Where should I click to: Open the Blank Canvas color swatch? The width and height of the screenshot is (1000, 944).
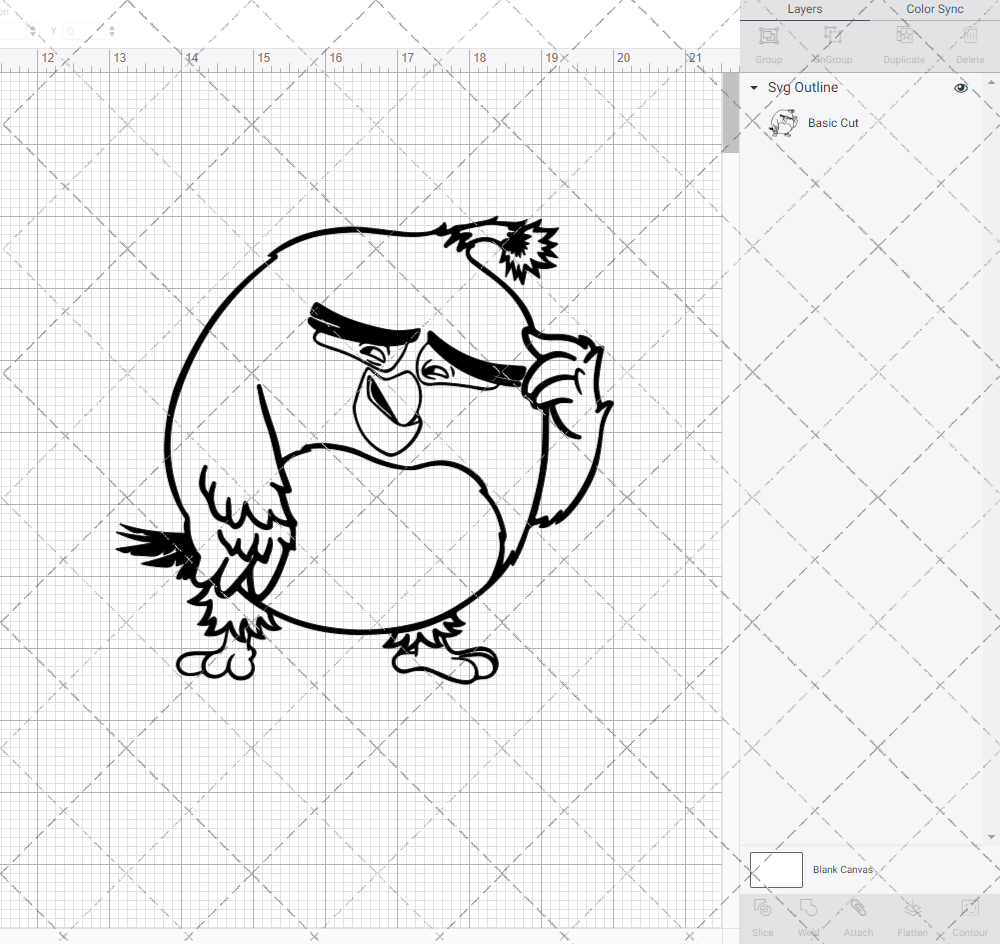pyautogui.click(x=776, y=870)
